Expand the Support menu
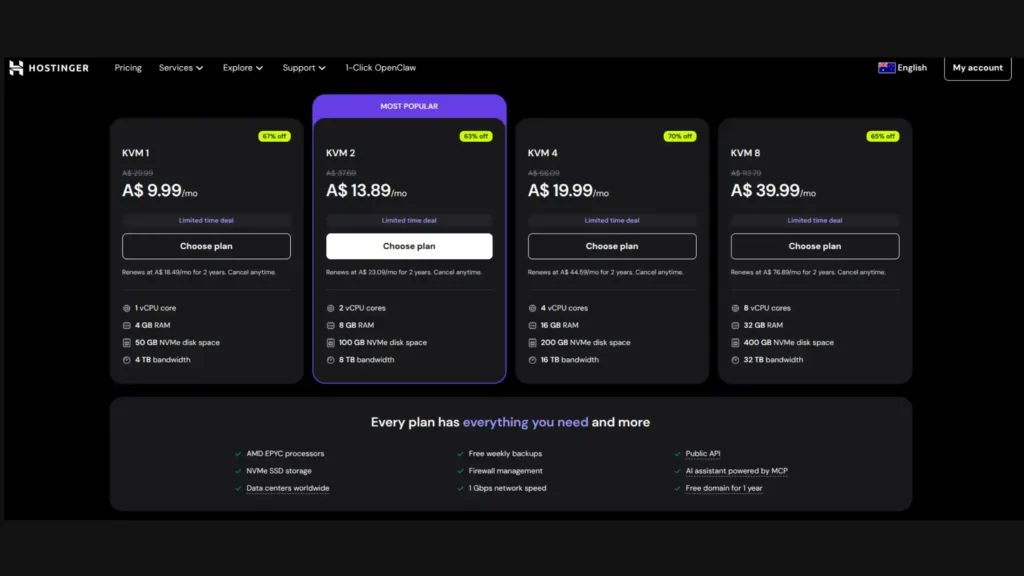1024x576 pixels. point(304,68)
